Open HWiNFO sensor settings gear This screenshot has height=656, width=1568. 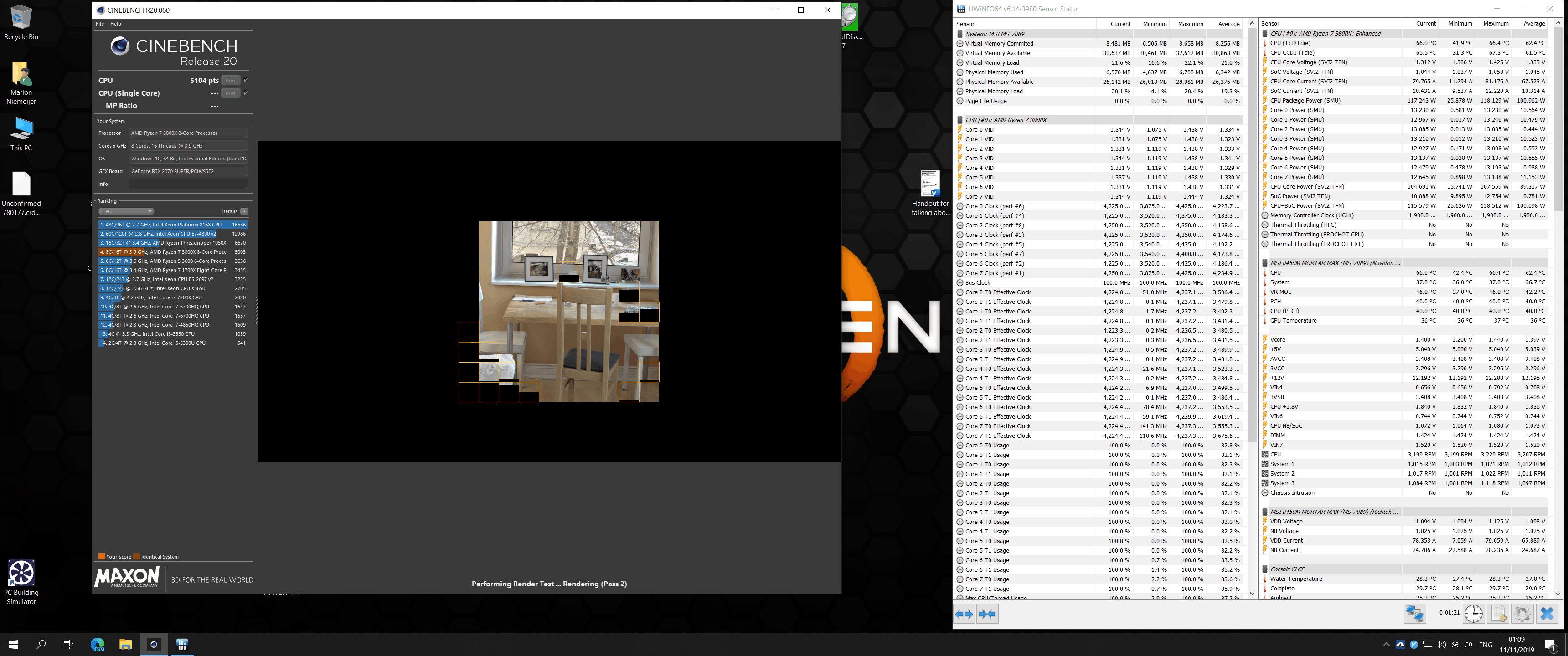[x=1522, y=613]
